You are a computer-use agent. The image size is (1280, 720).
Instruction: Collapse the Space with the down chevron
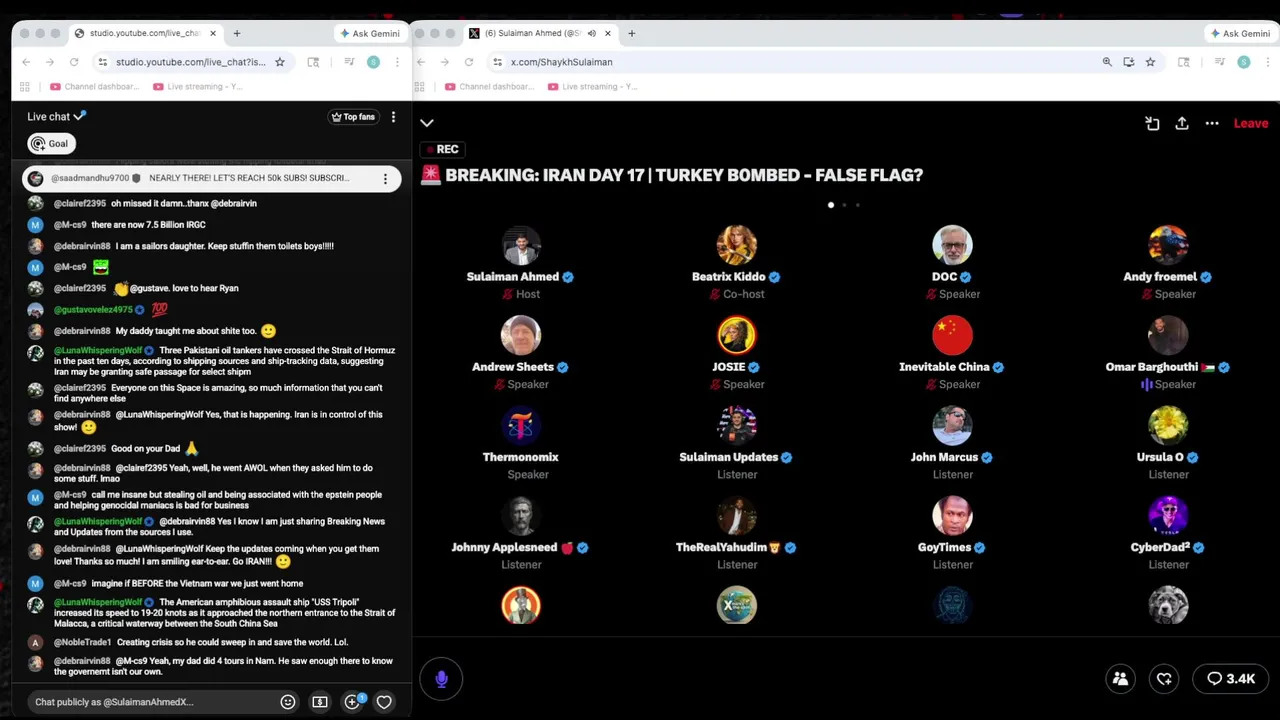[x=427, y=123]
